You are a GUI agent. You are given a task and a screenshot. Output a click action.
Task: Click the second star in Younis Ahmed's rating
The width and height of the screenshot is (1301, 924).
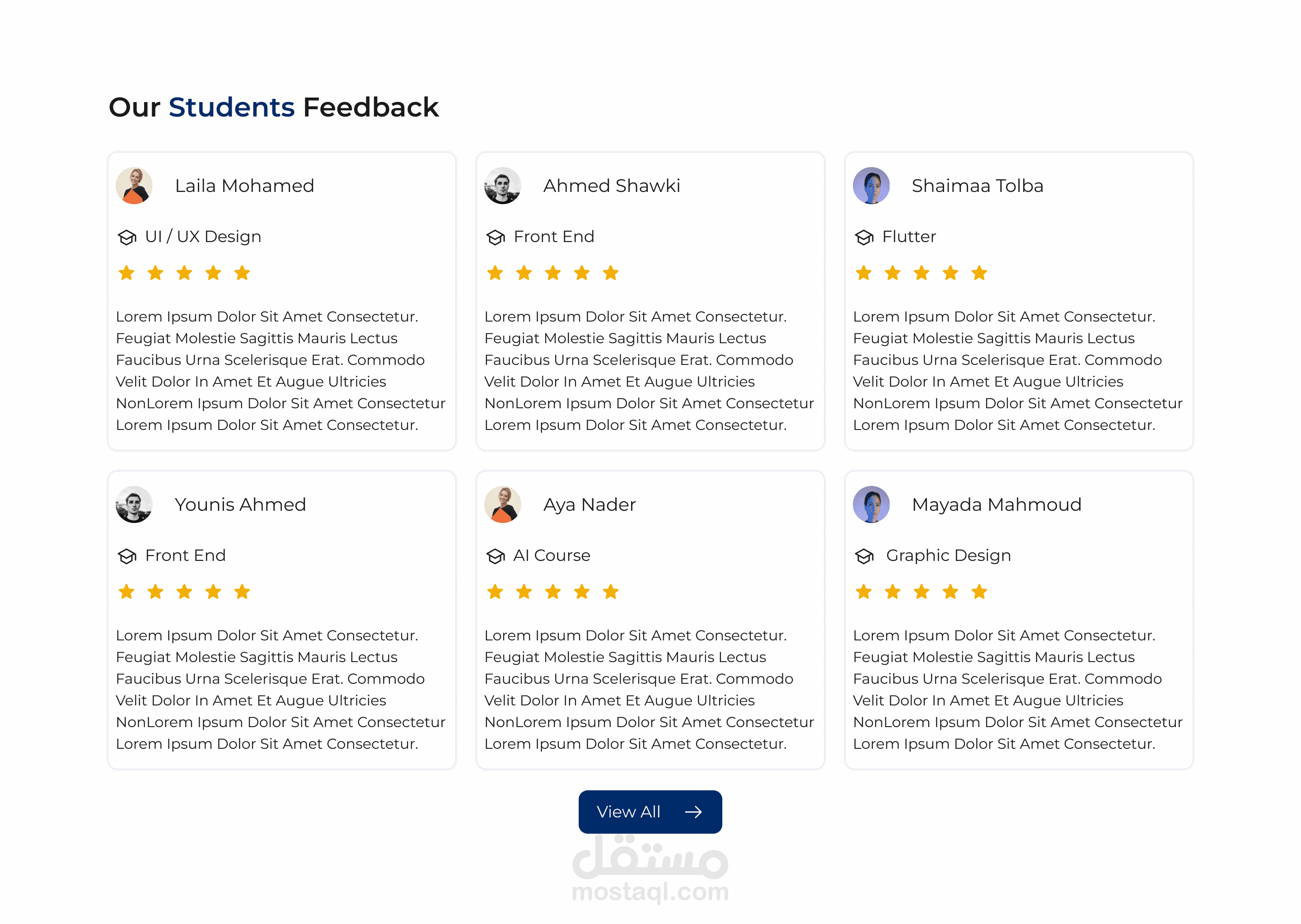(155, 592)
